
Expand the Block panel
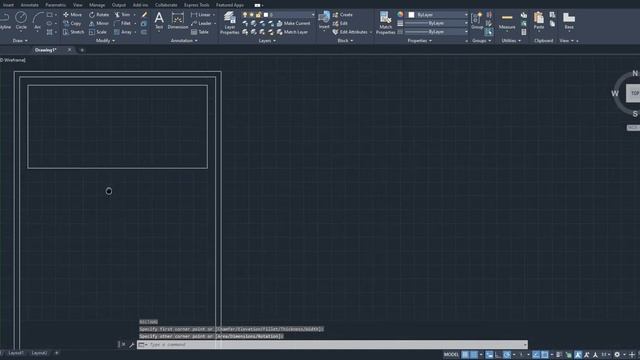345,41
